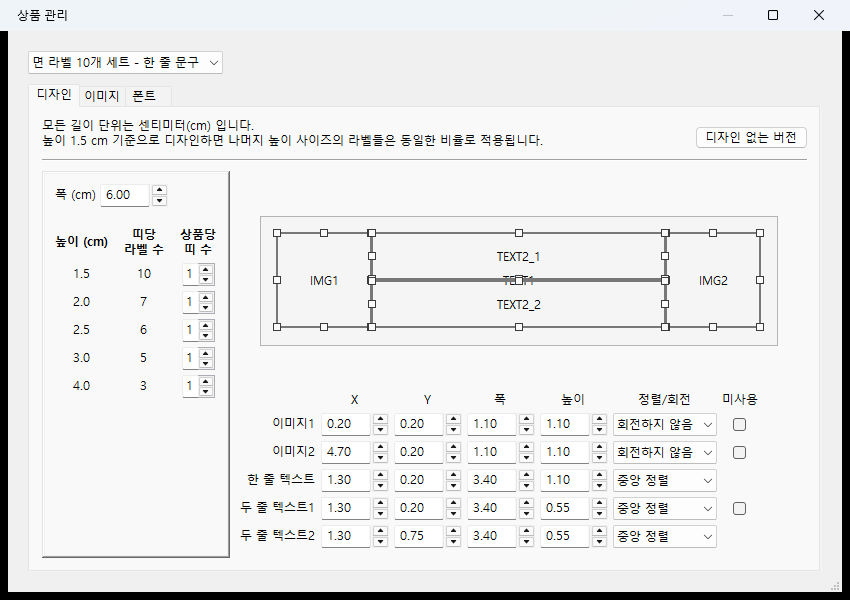Open 한 줄 텍스트 alignment dropdown
The height and width of the screenshot is (600, 850).
point(665,481)
